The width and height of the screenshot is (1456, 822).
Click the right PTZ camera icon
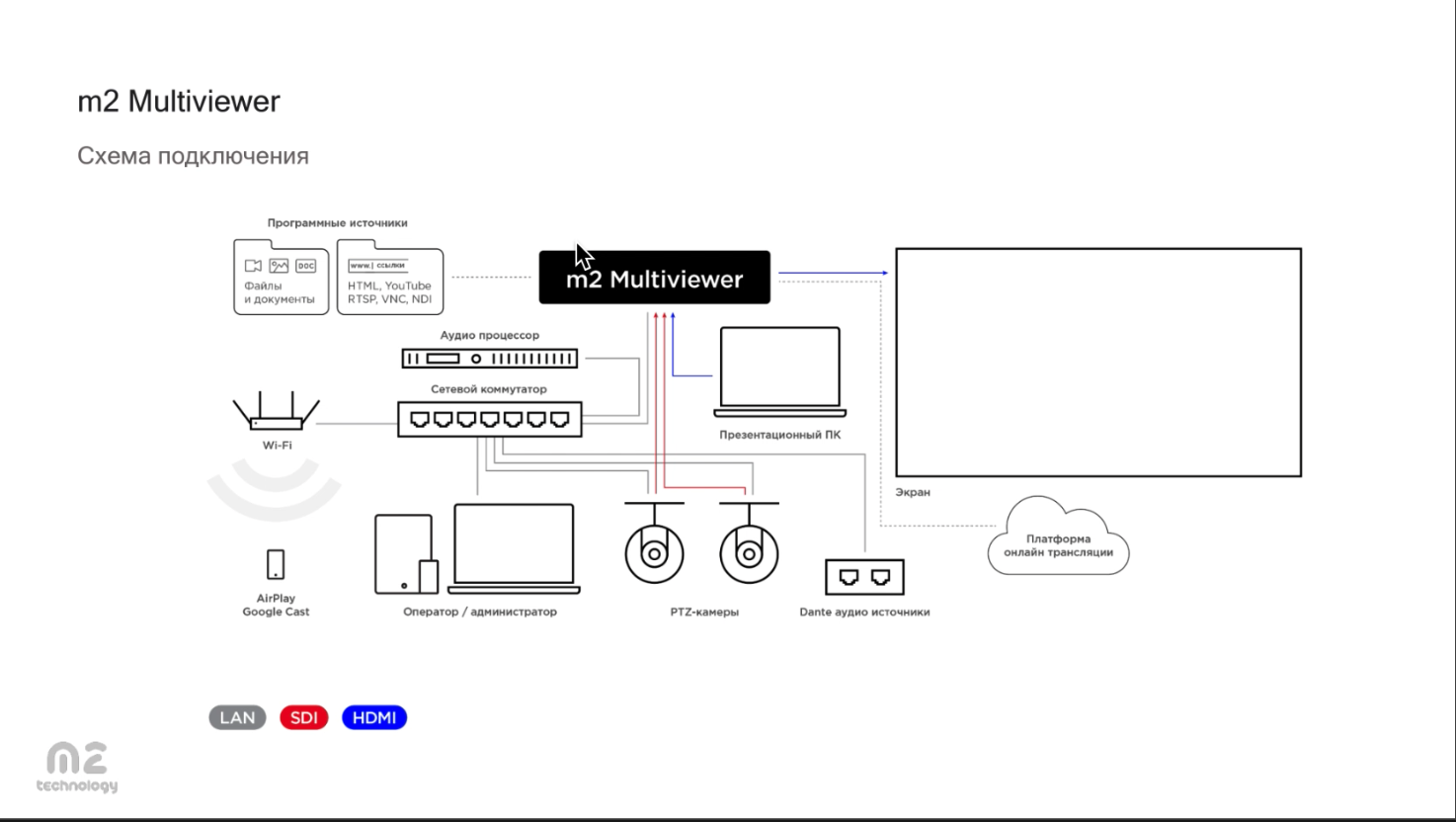click(749, 546)
